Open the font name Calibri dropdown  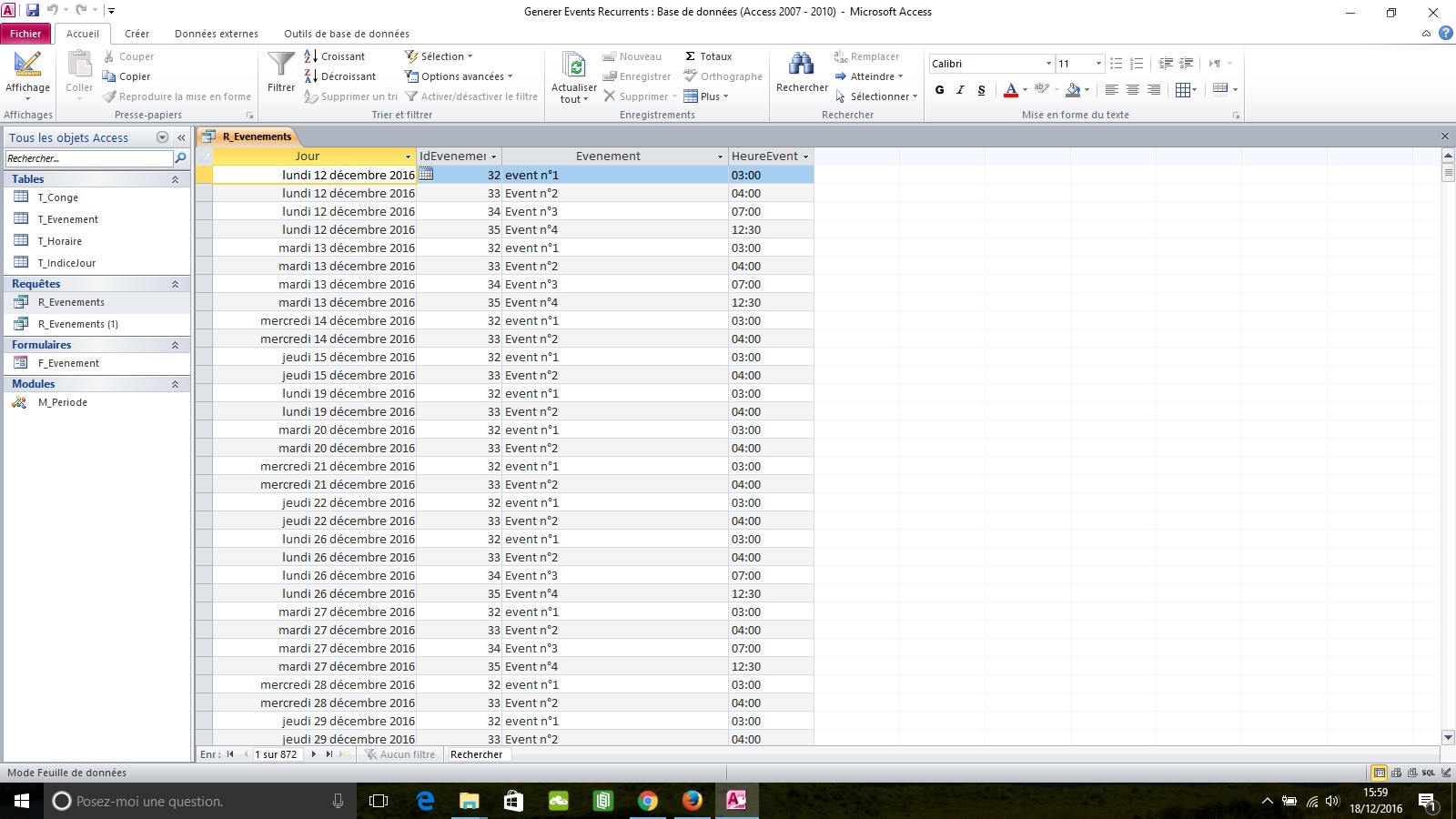point(1048,64)
